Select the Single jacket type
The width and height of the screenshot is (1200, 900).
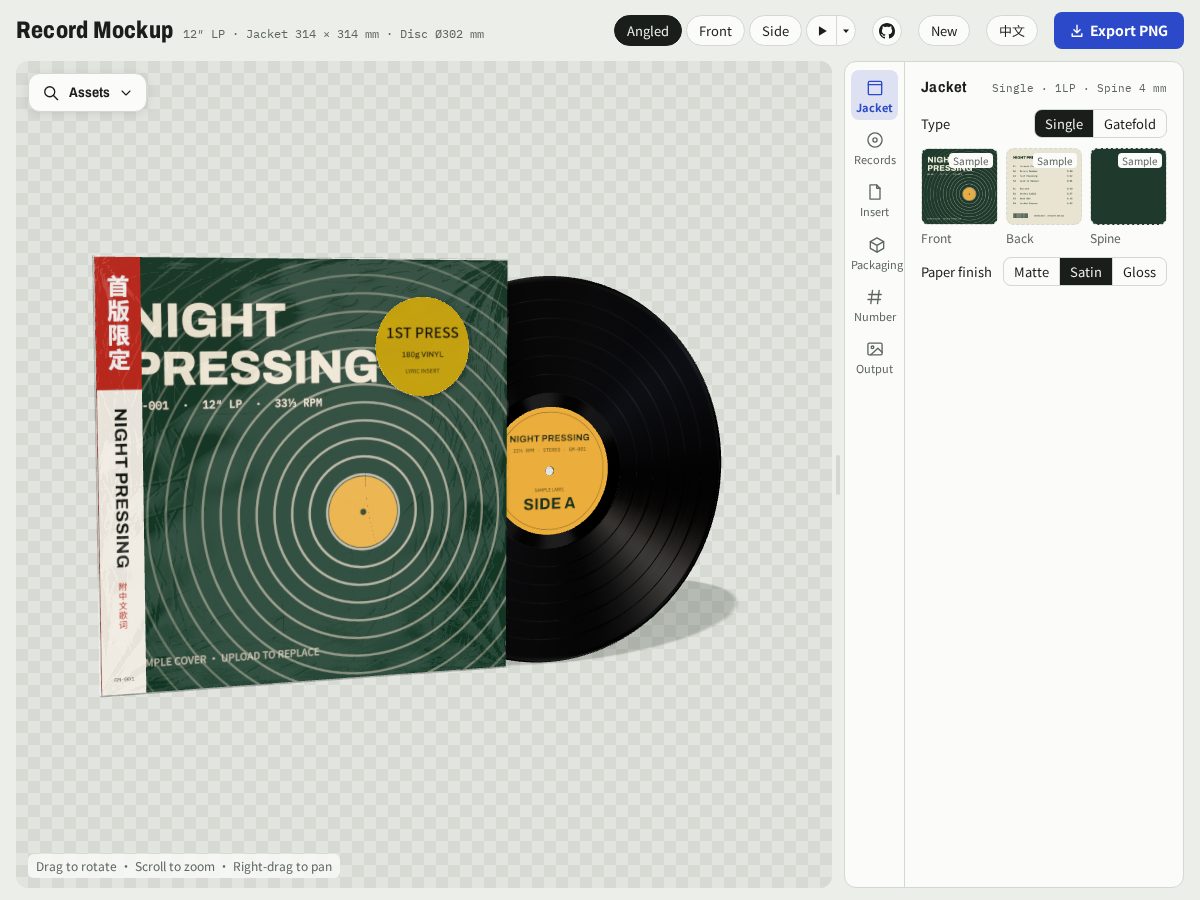coord(1064,124)
